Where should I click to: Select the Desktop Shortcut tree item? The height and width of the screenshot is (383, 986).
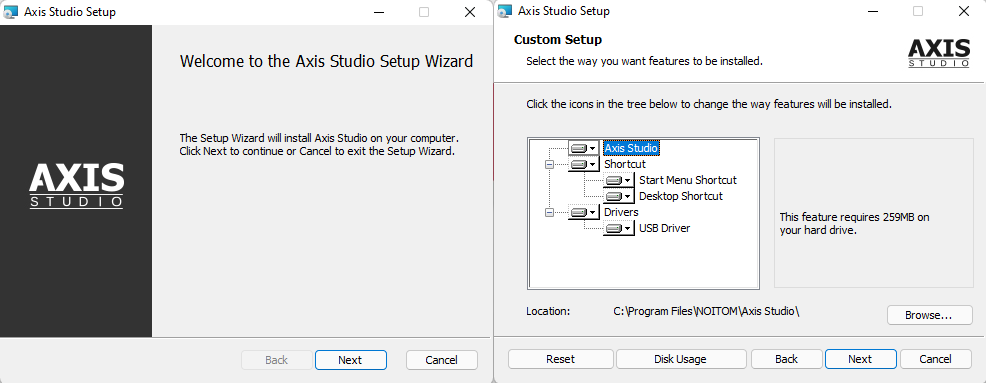pos(681,196)
